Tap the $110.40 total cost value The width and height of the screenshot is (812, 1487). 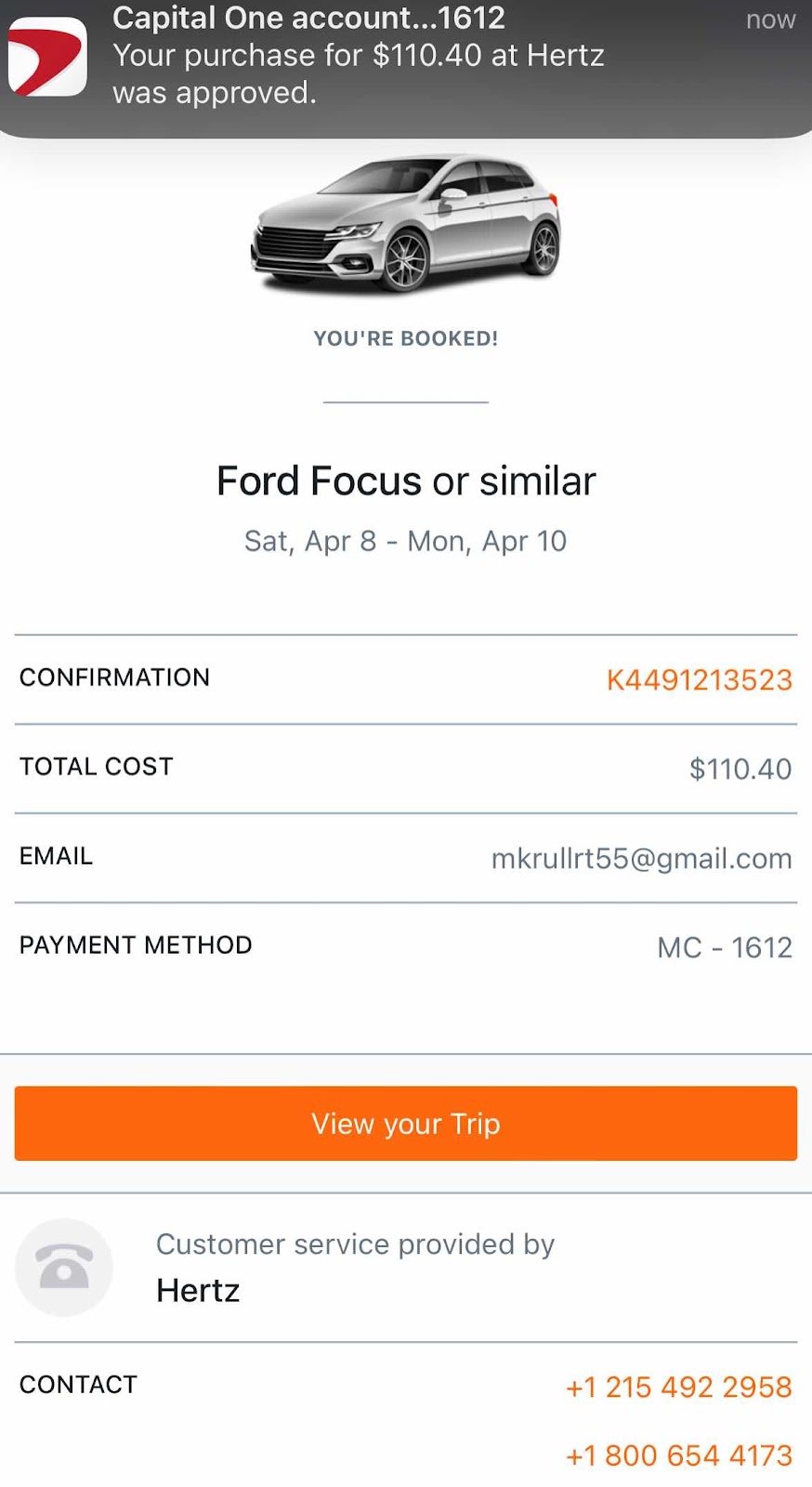(740, 769)
